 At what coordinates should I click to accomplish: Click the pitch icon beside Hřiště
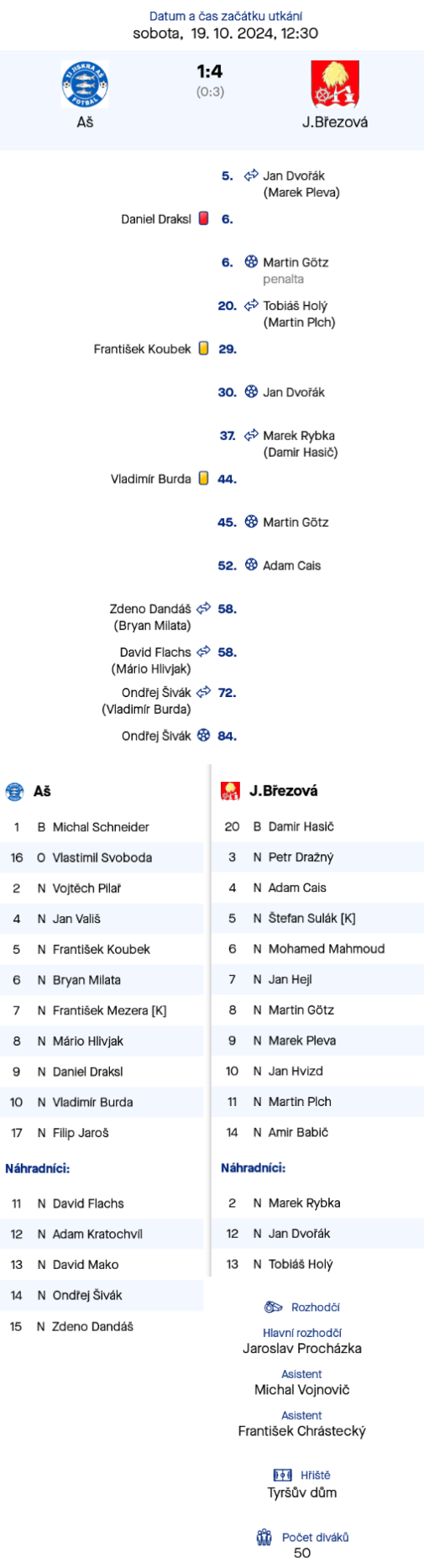[283, 1475]
